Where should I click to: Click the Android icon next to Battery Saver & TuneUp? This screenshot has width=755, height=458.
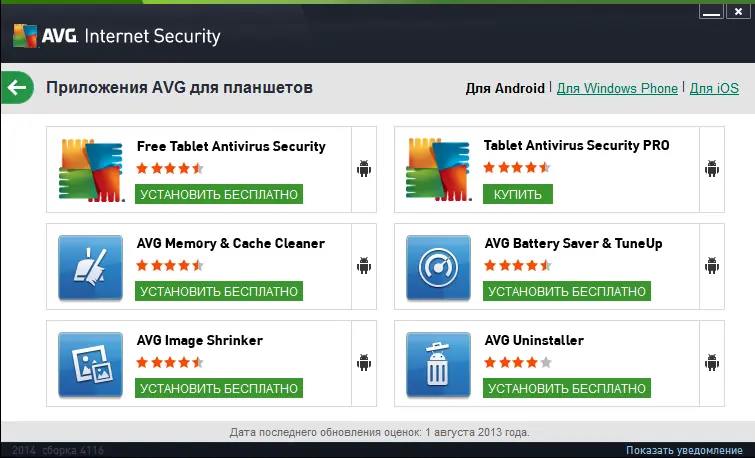(712, 266)
